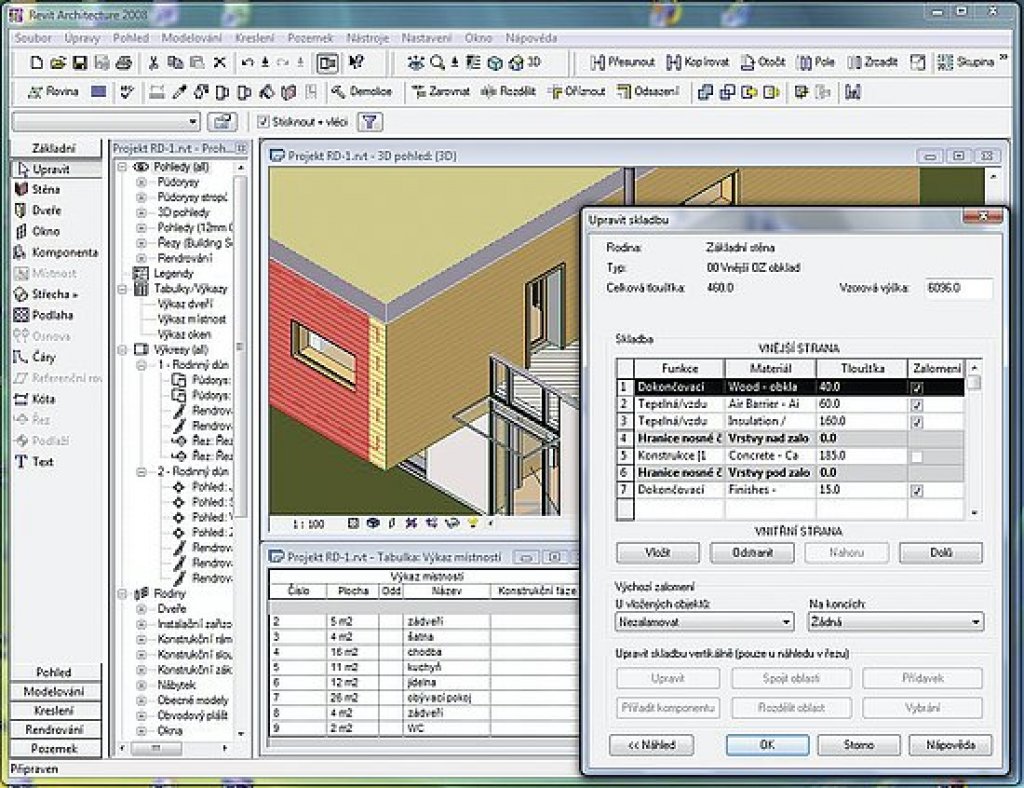1024x788 pixels.
Task: Click the << Náhled preview button
Action: (651, 744)
